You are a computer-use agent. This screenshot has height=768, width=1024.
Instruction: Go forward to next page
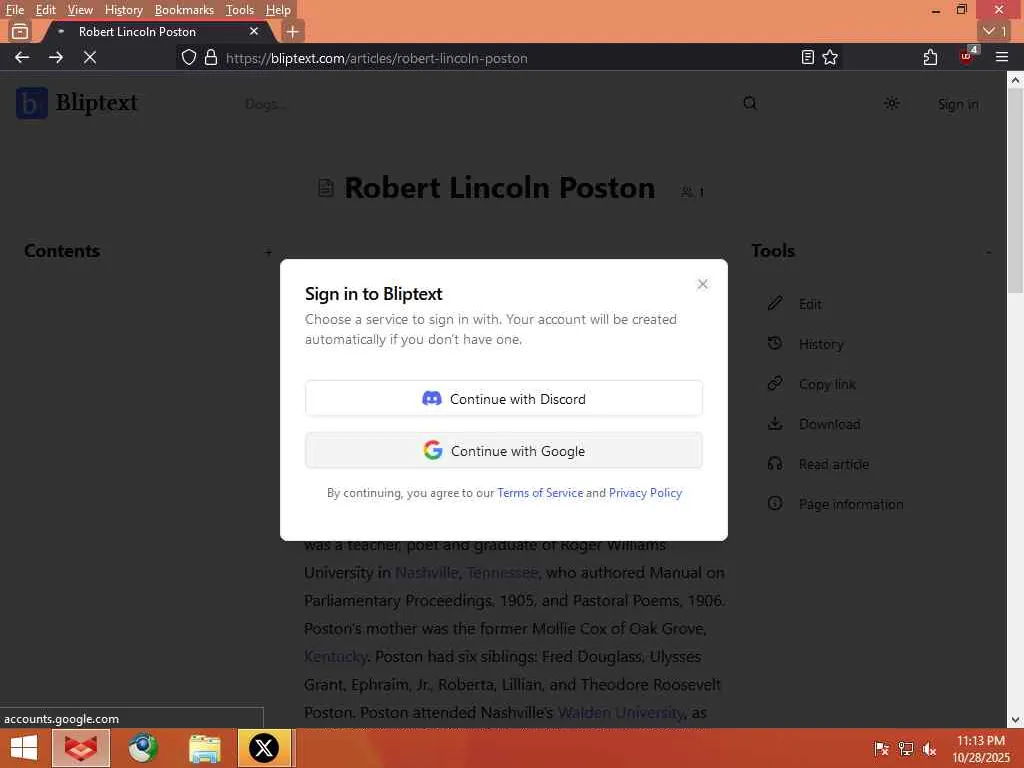56,57
